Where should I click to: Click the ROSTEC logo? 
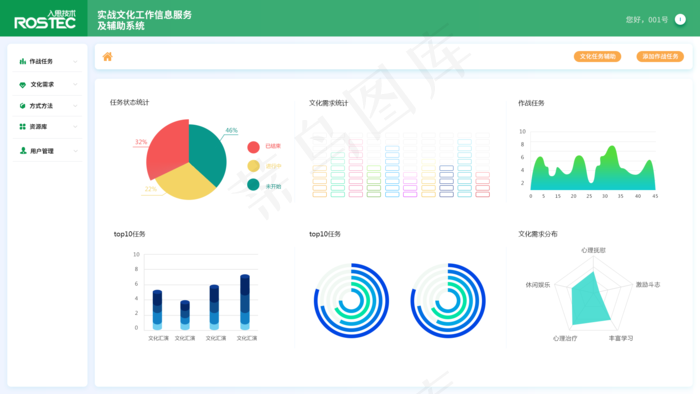pos(45,20)
